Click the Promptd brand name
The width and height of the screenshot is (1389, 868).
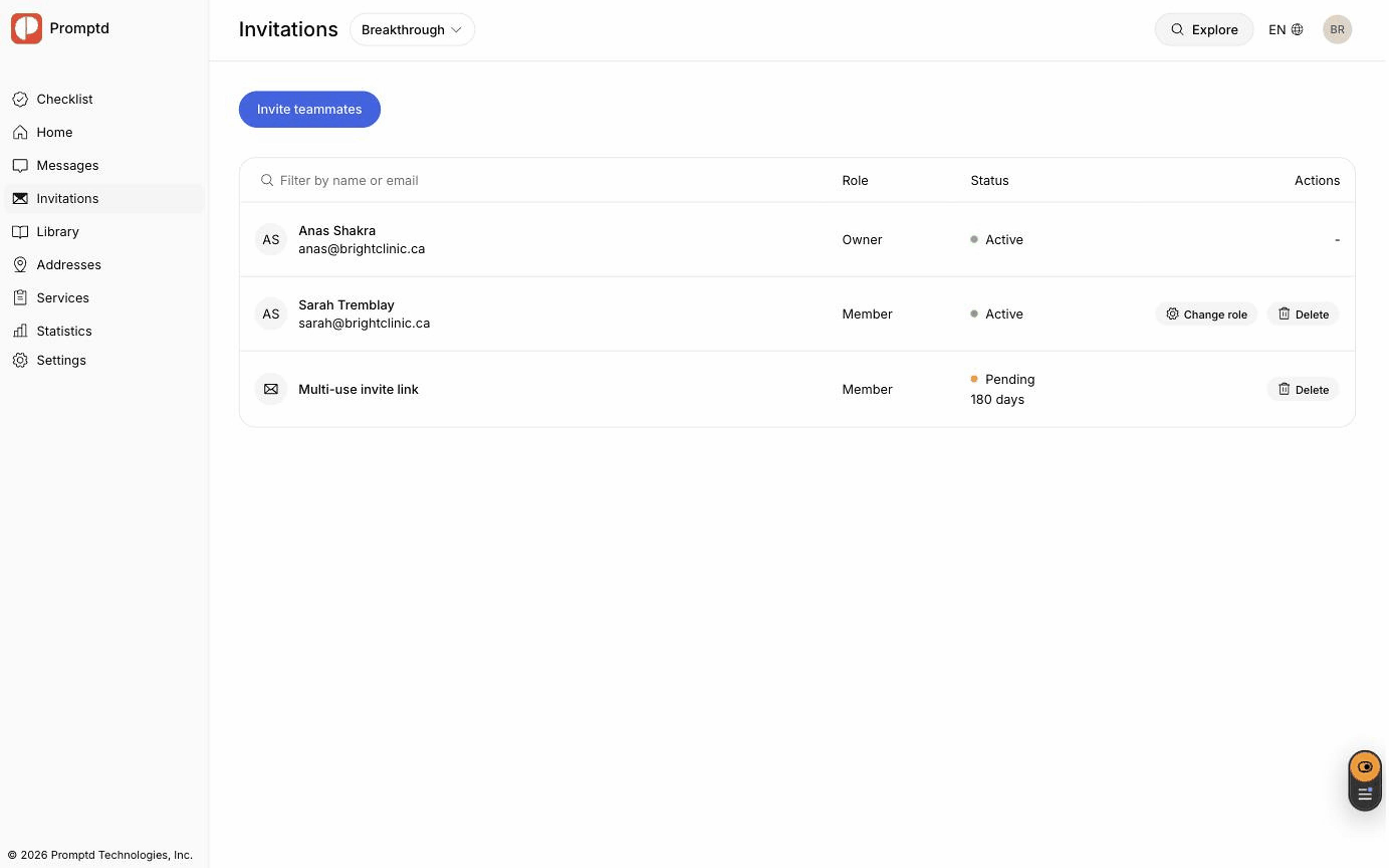pos(79,28)
